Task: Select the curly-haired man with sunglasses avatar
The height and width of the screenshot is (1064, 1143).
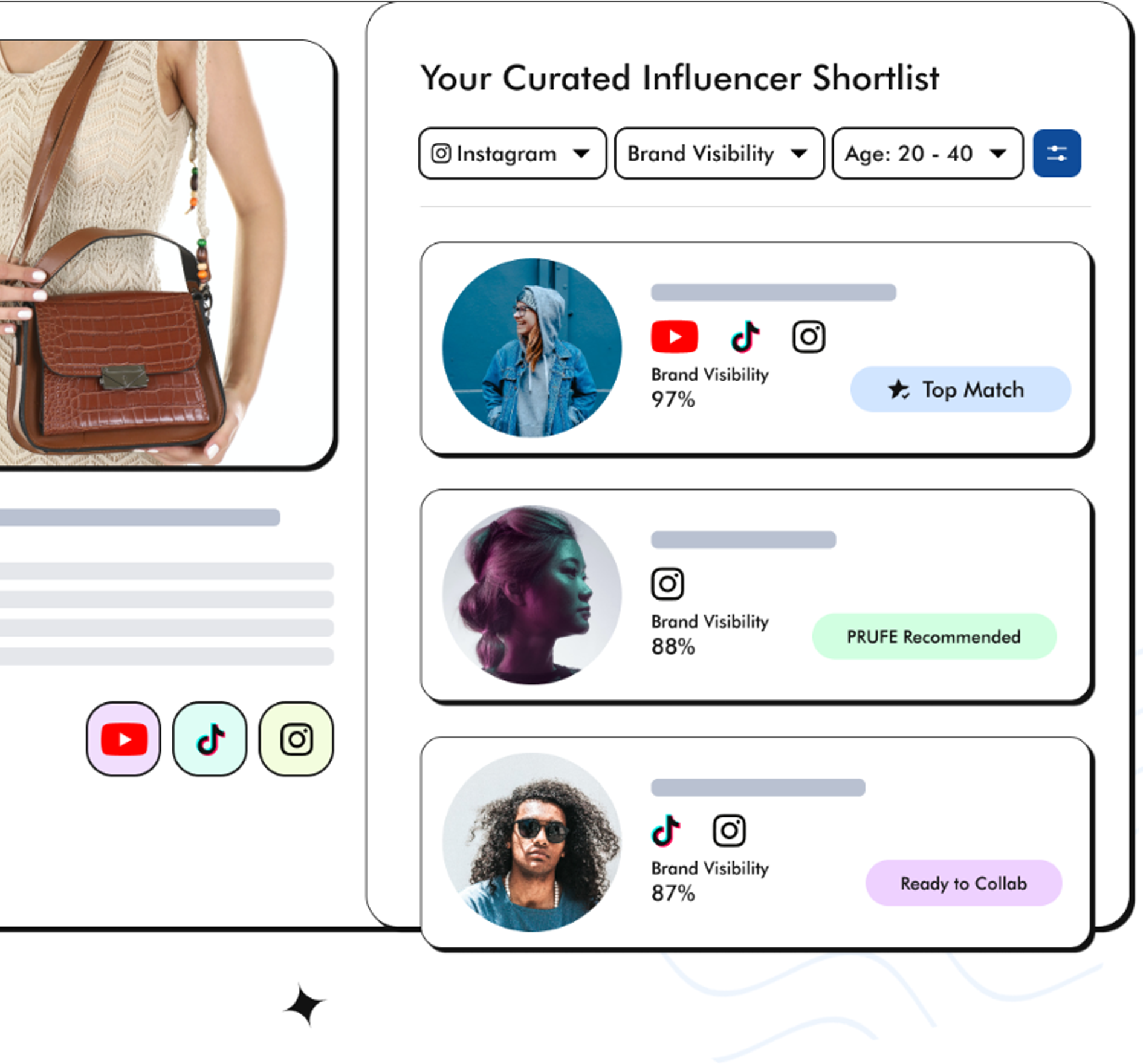Action: point(532,842)
